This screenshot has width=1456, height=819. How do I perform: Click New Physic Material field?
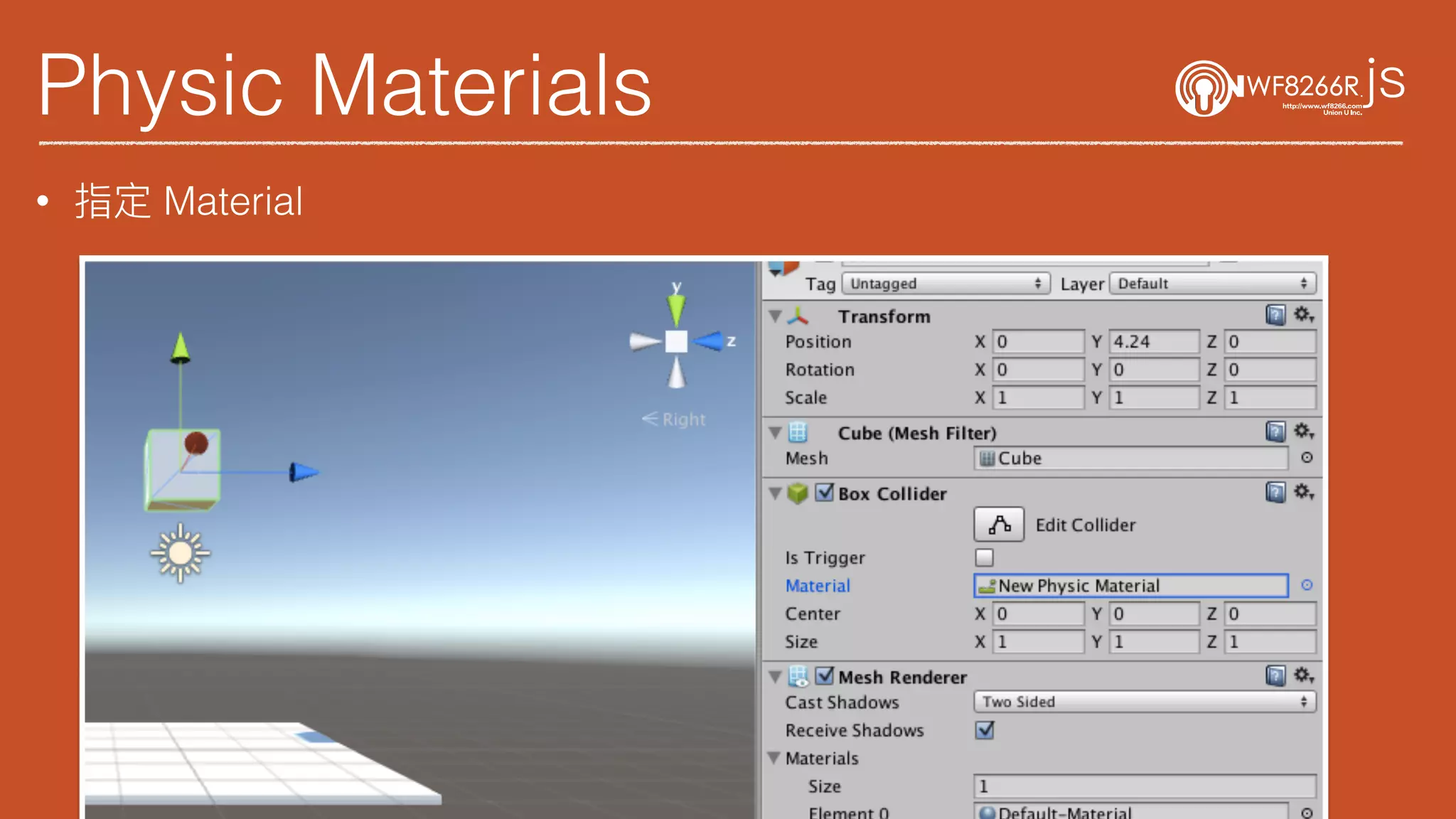(1131, 586)
